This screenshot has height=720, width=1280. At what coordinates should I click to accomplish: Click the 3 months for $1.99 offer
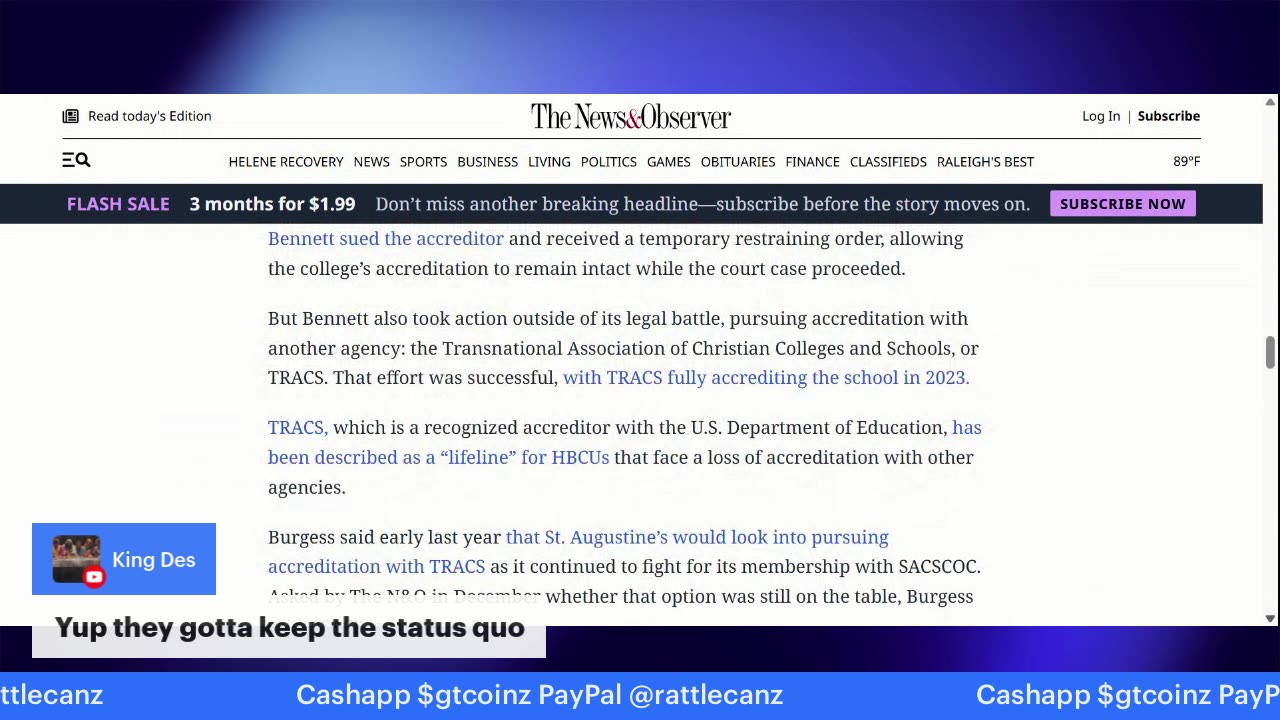pos(272,204)
